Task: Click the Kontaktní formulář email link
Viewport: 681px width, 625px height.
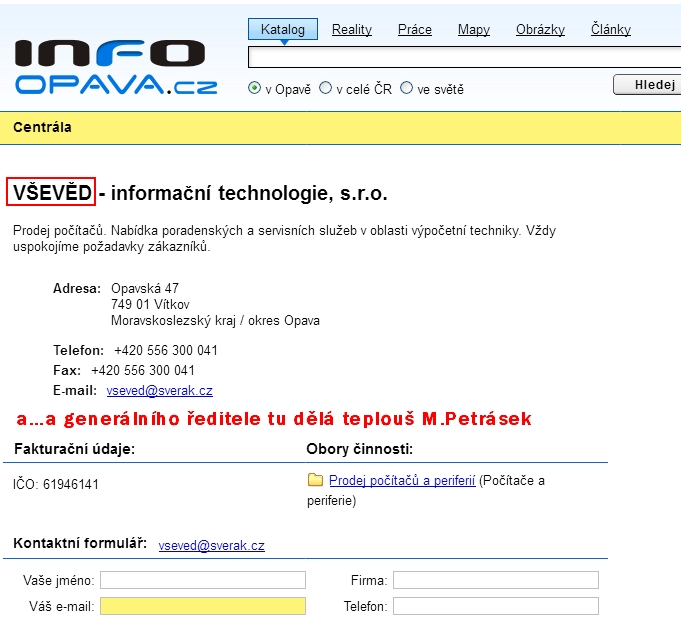Action: pyautogui.click(x=212, y=545)
